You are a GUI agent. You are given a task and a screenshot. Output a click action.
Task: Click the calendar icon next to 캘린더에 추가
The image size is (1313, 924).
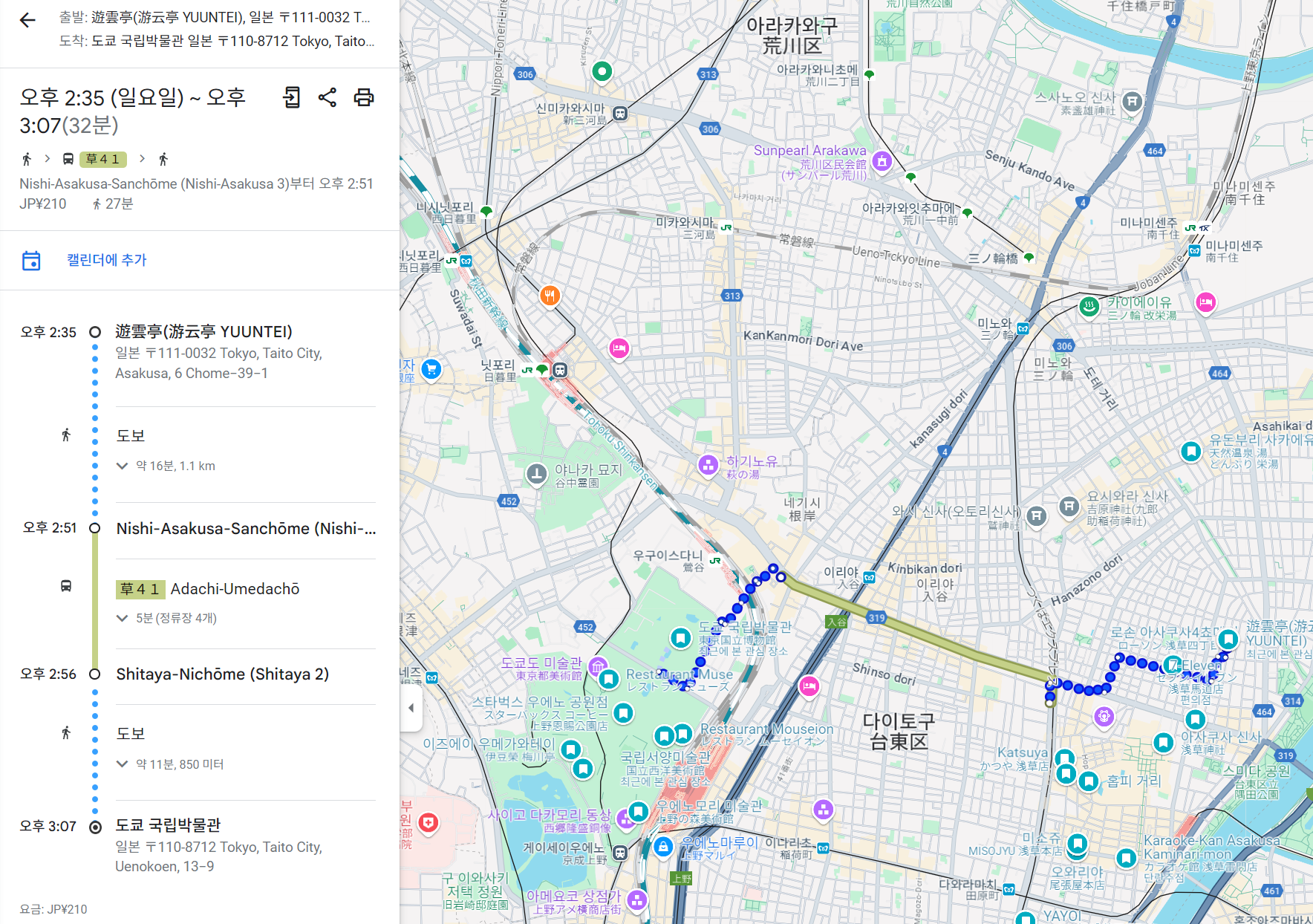(x=31, y=261)
